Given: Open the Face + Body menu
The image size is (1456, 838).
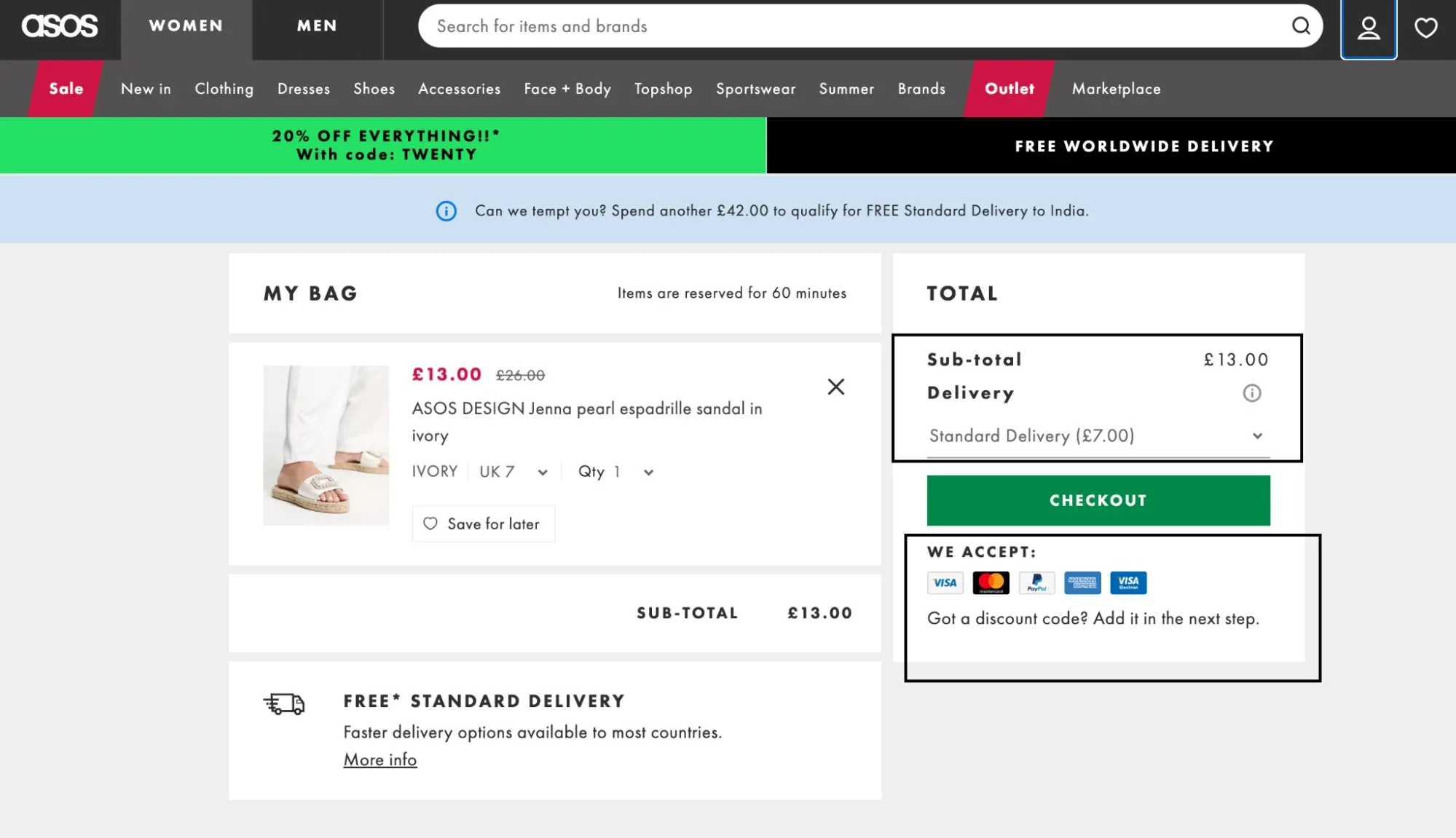Looking at the screenshot, I should click(x=567, y=89).
